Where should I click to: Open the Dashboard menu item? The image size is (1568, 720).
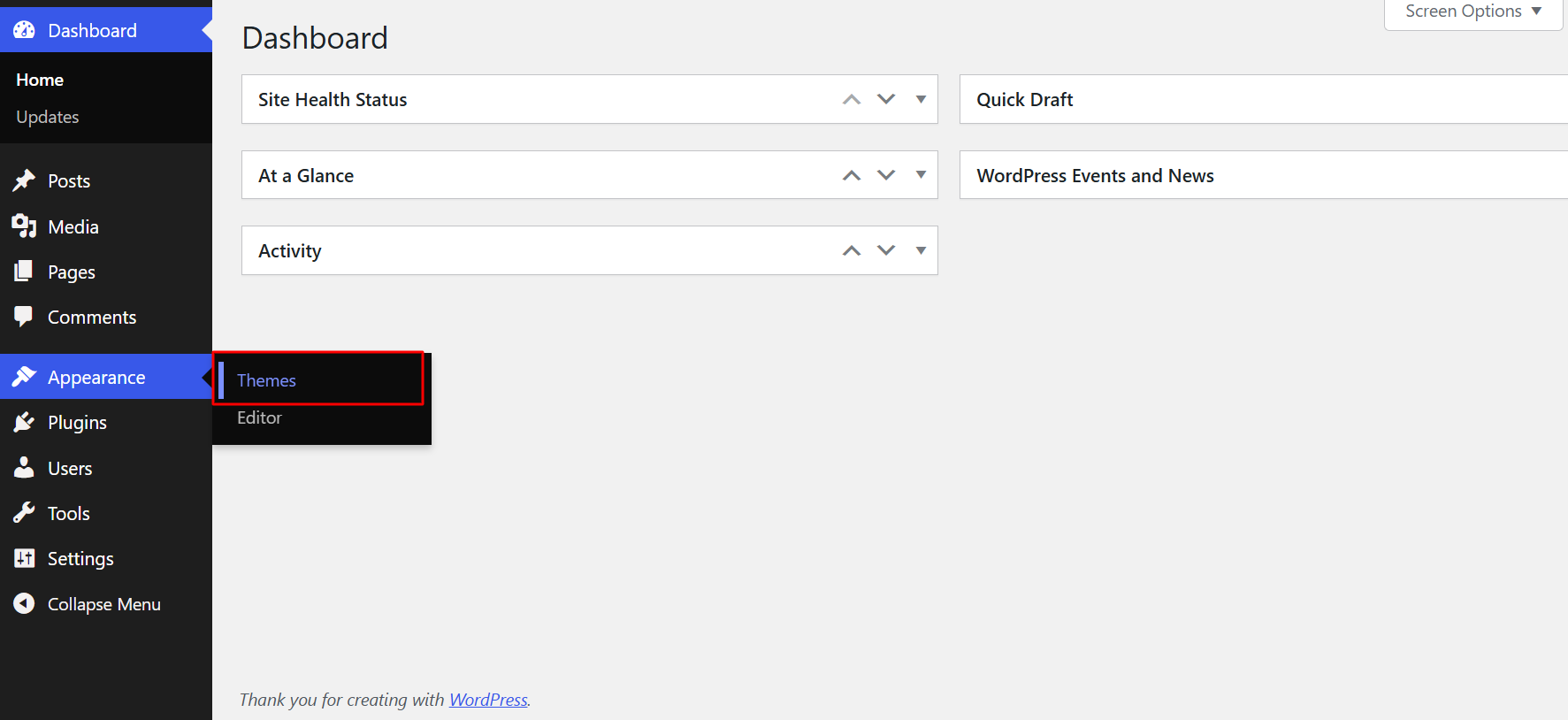[106, 30]
